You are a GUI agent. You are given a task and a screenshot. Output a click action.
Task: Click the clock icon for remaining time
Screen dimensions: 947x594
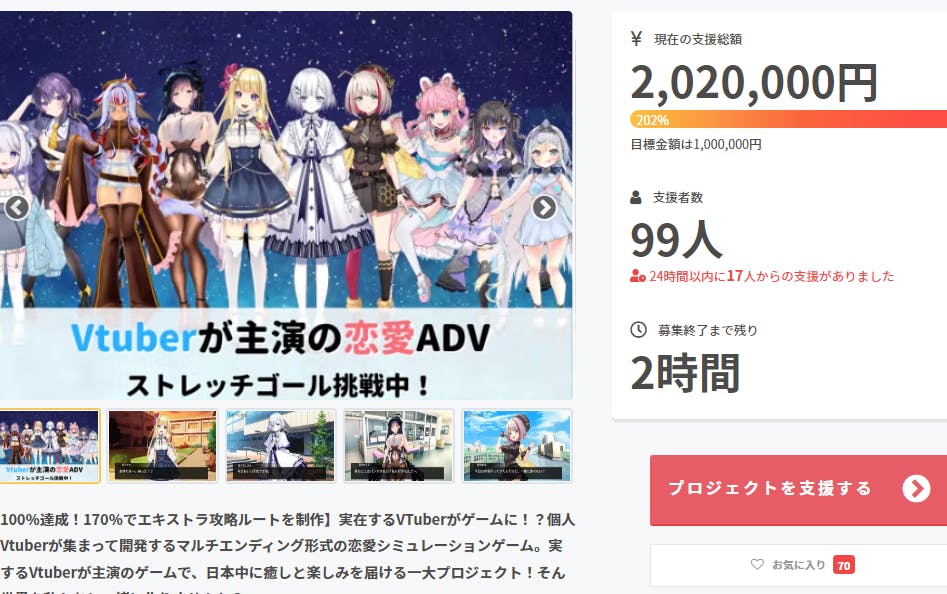pos(638,330)
